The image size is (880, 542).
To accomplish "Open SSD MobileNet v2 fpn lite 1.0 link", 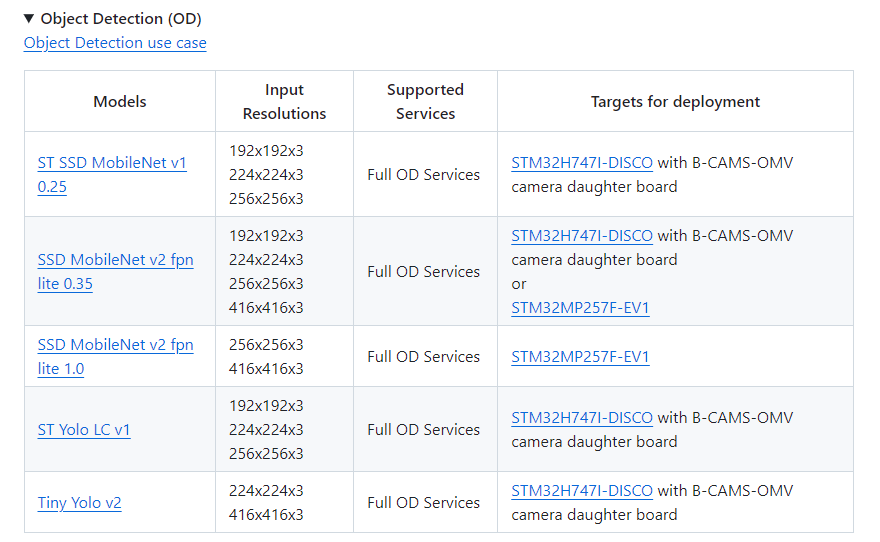I will click(x=115, y=345).
